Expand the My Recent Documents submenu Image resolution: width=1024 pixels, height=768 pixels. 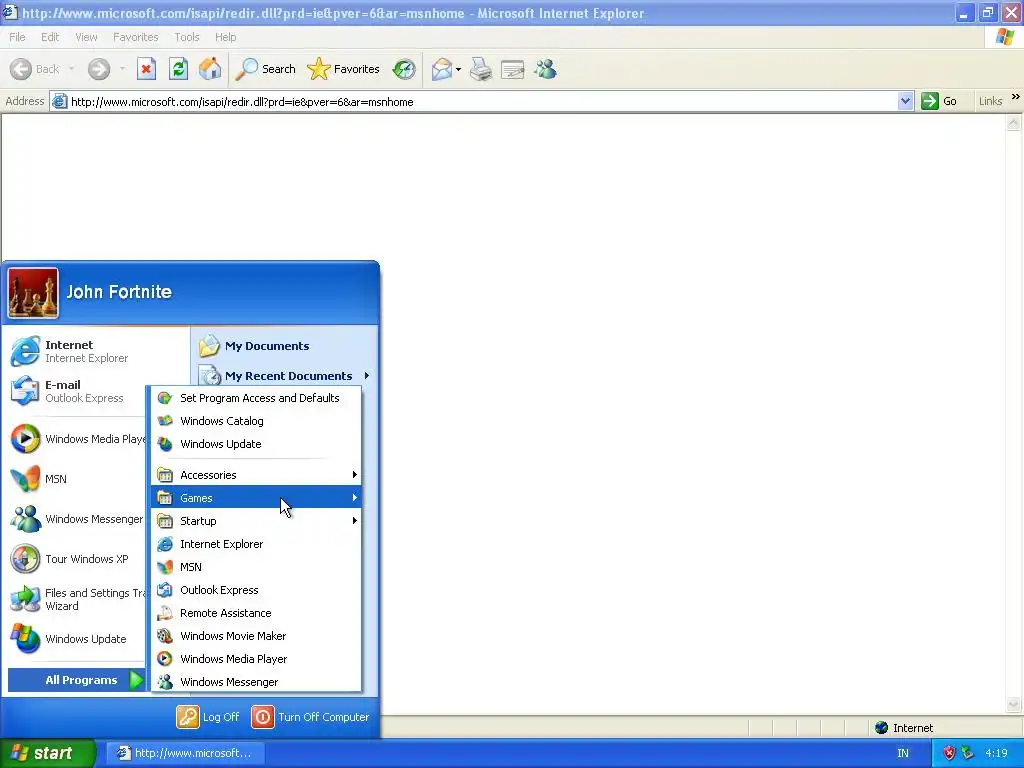[285, 376]
